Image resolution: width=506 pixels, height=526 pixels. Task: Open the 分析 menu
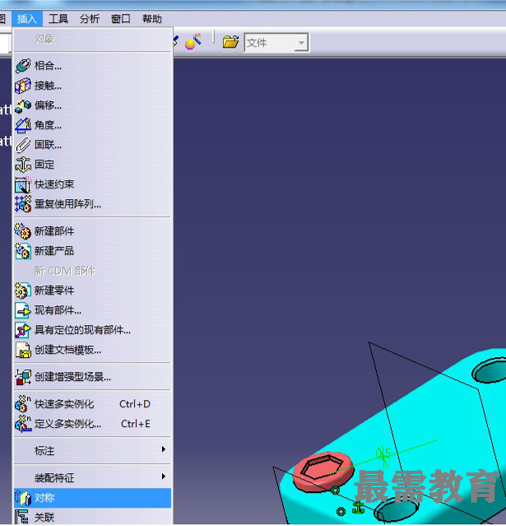pyautogui.click(x=89, y=19)
